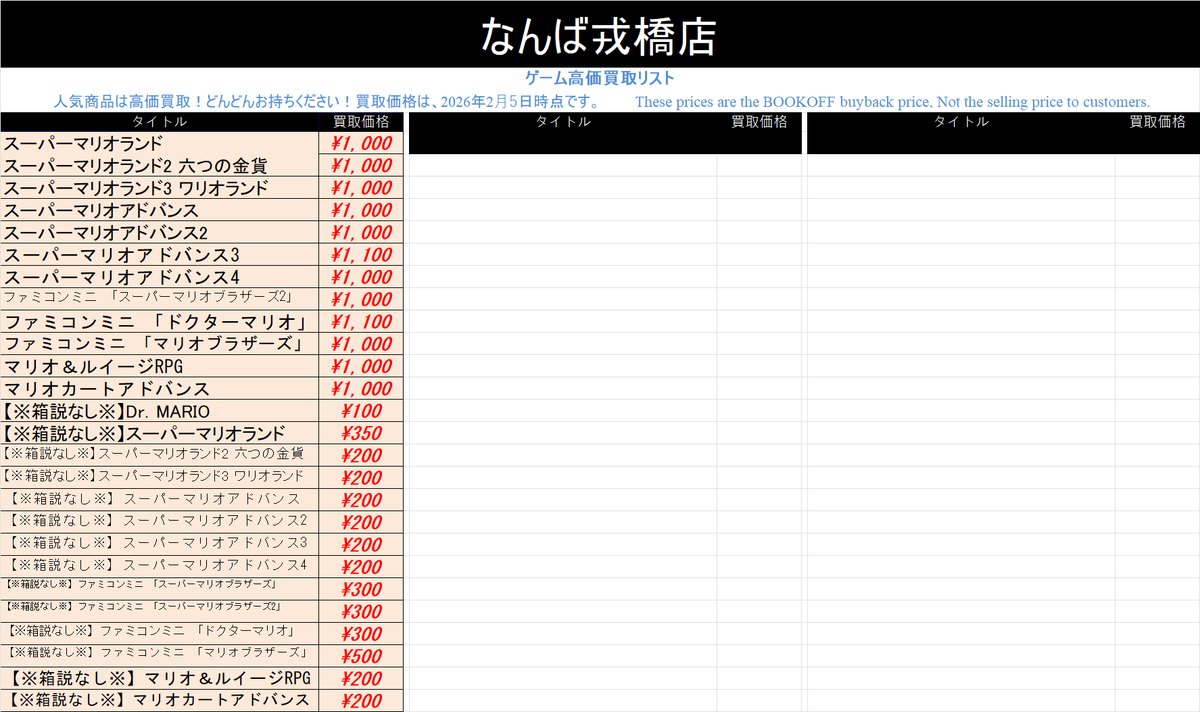Select 【※箱説なし※】ファミコンミニ「マリオブラザーズ」 title cell
The height and width of the screenshot is (712, 1200).
pyautogui.click(x=160, y=655)
